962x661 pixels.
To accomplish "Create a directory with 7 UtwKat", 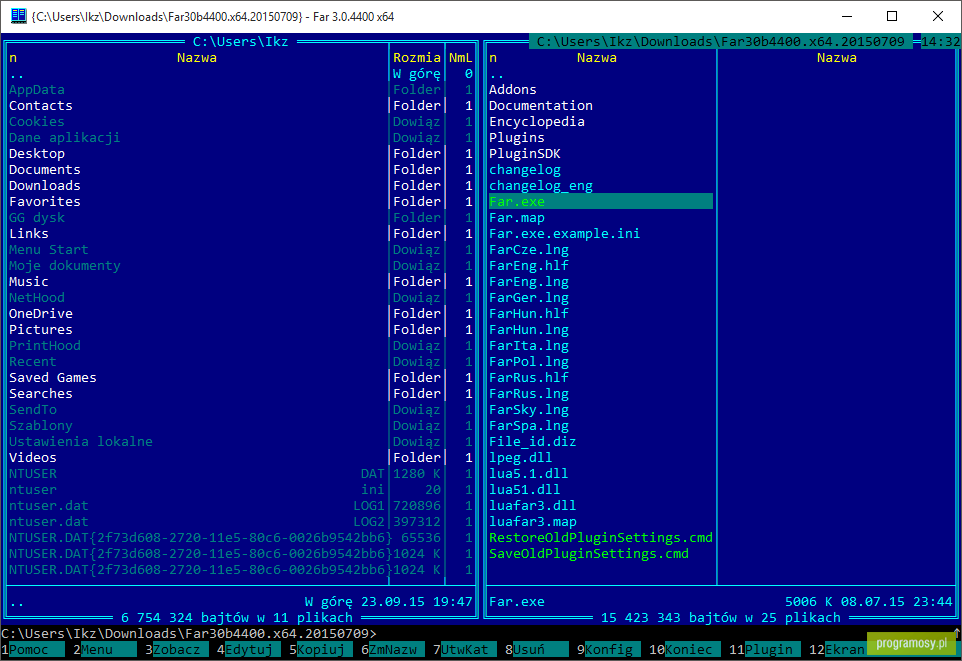I will pos(465,649).
